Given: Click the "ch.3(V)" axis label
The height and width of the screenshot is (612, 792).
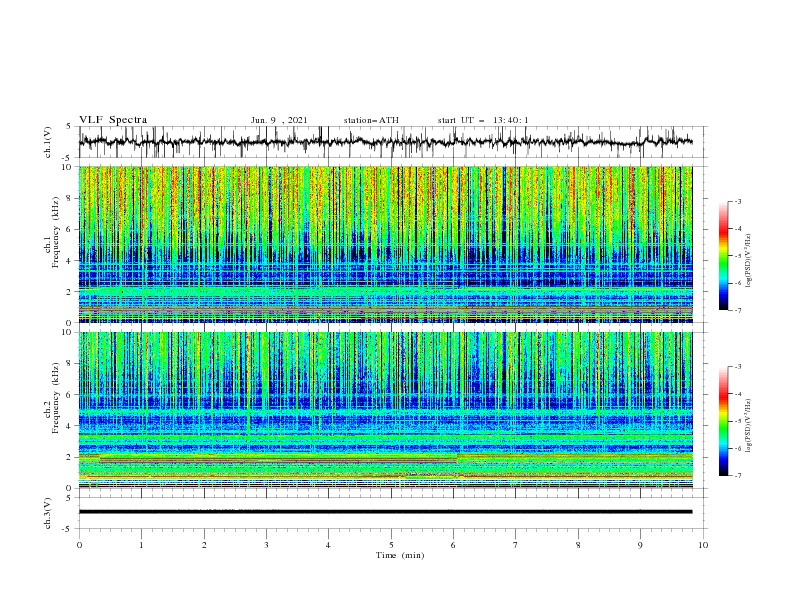Looking at the screenshot, I should 48,513.
